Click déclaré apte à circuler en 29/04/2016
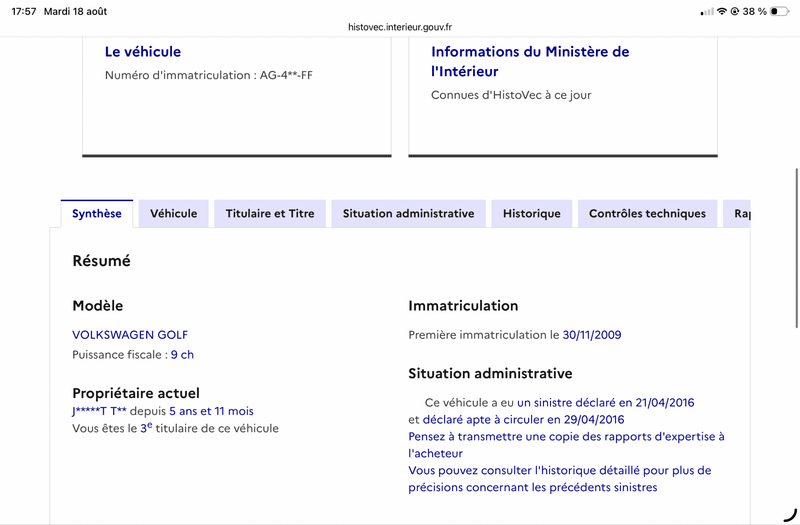The width and height of the screenshot is (800, 525). 523,419
